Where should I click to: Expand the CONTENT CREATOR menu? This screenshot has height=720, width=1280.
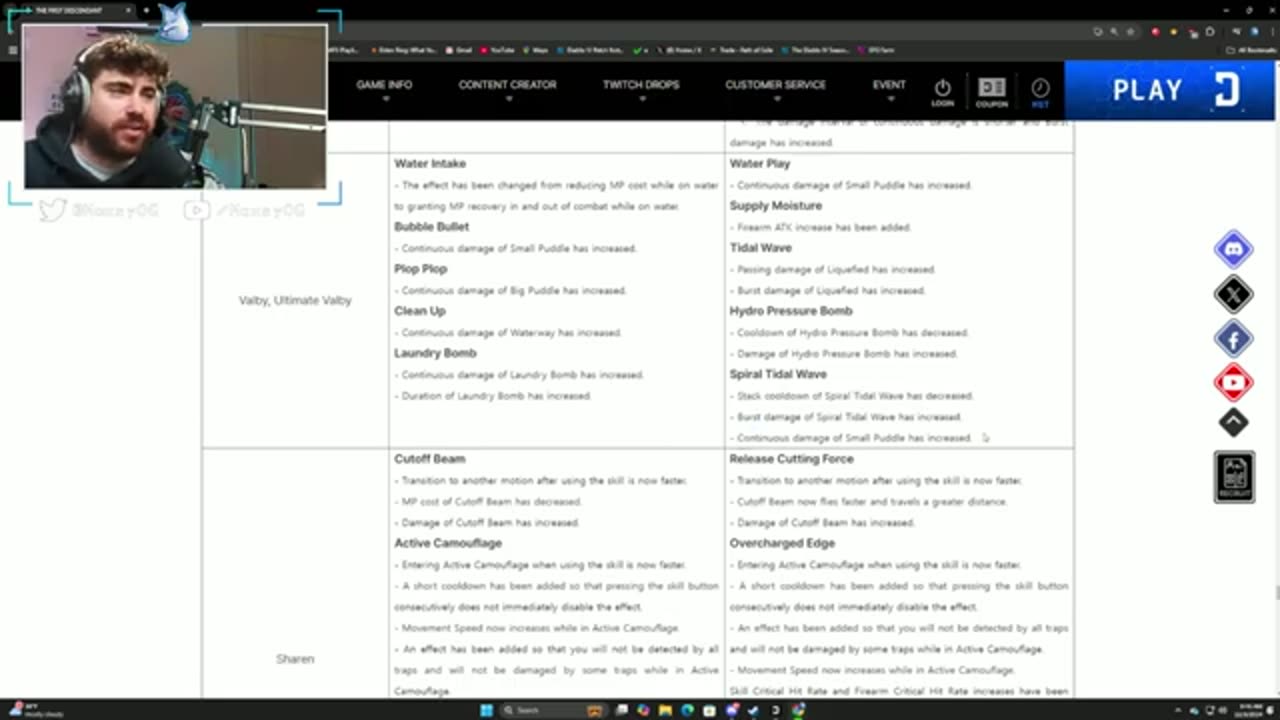[507, 85]
